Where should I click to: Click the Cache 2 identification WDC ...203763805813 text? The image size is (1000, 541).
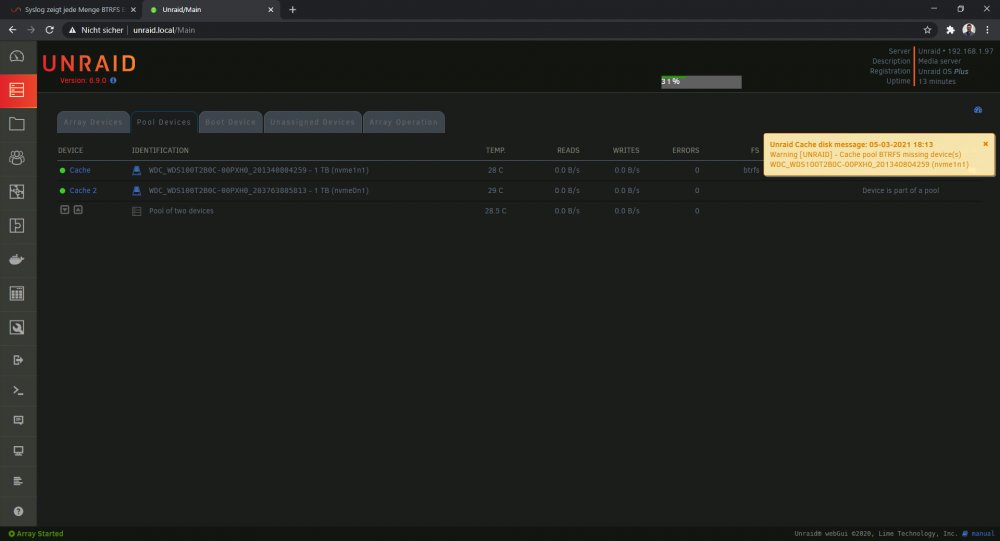258,191
